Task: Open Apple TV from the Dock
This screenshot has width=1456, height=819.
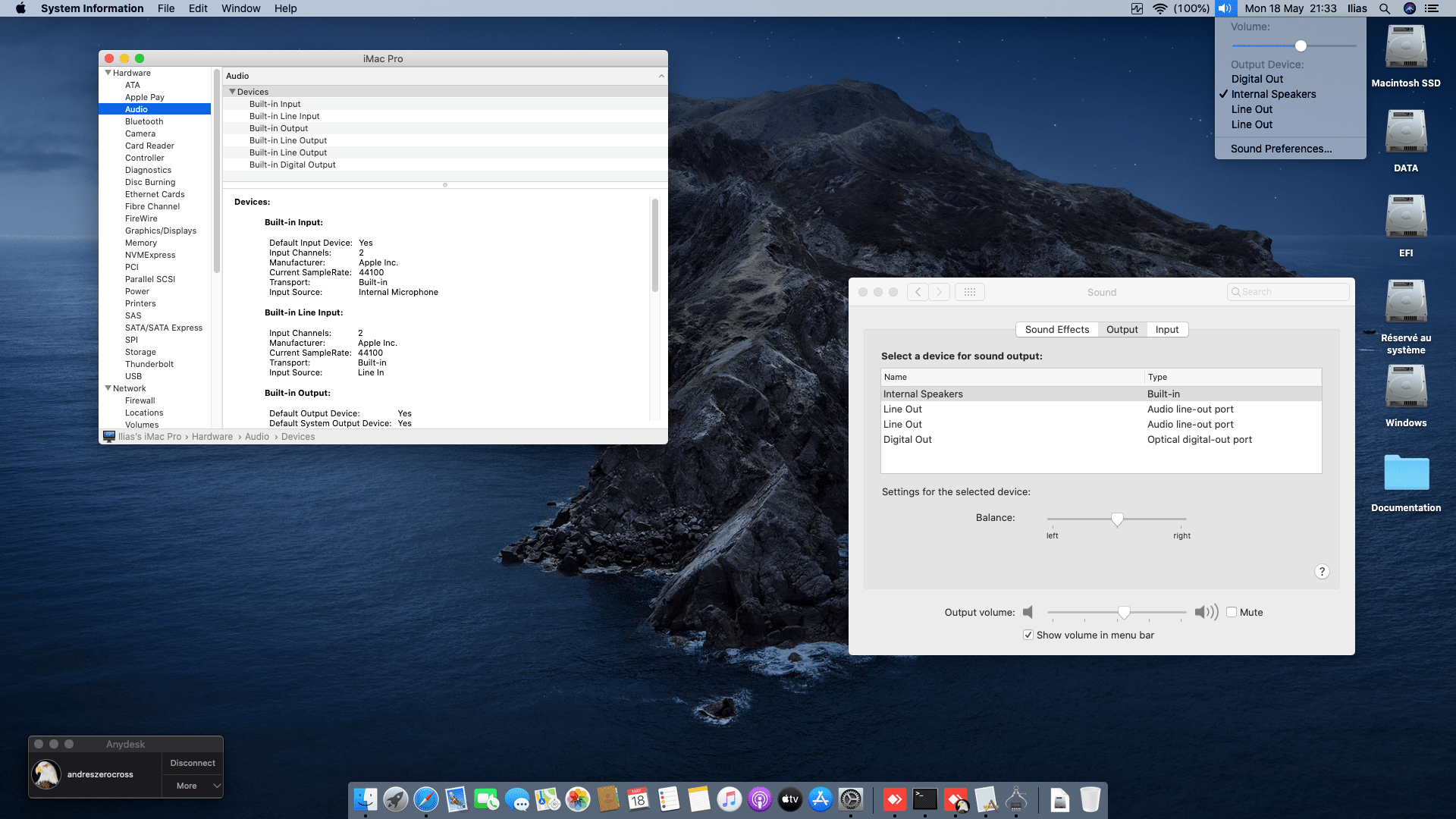Action: click(x=790, y=799)
